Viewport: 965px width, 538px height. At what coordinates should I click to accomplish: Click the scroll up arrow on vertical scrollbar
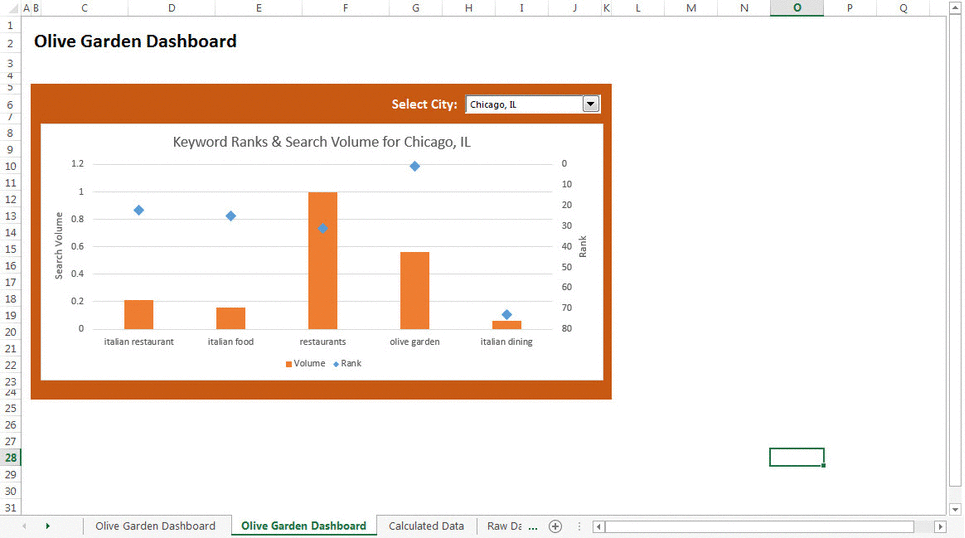pos(955,8)
